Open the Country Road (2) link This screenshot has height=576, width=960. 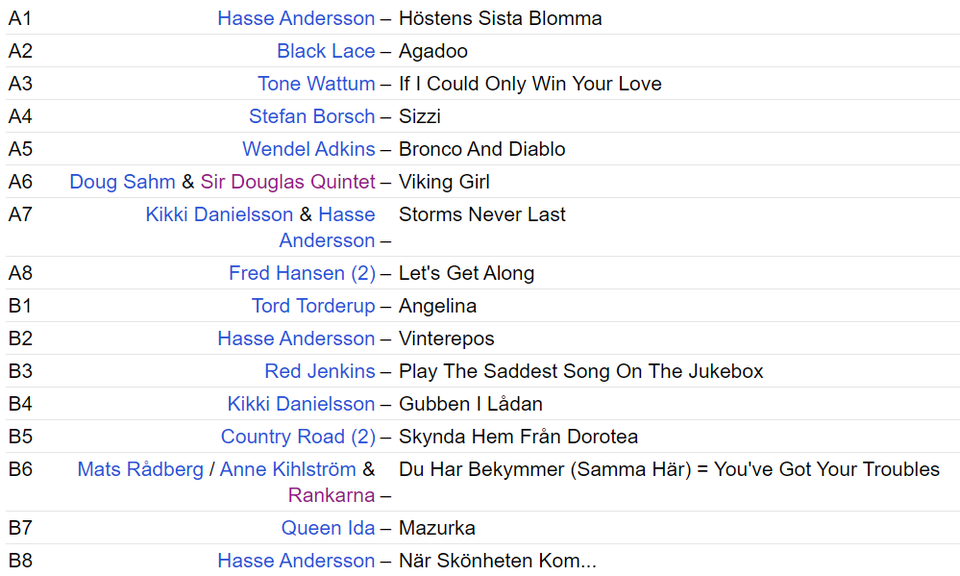298,437
